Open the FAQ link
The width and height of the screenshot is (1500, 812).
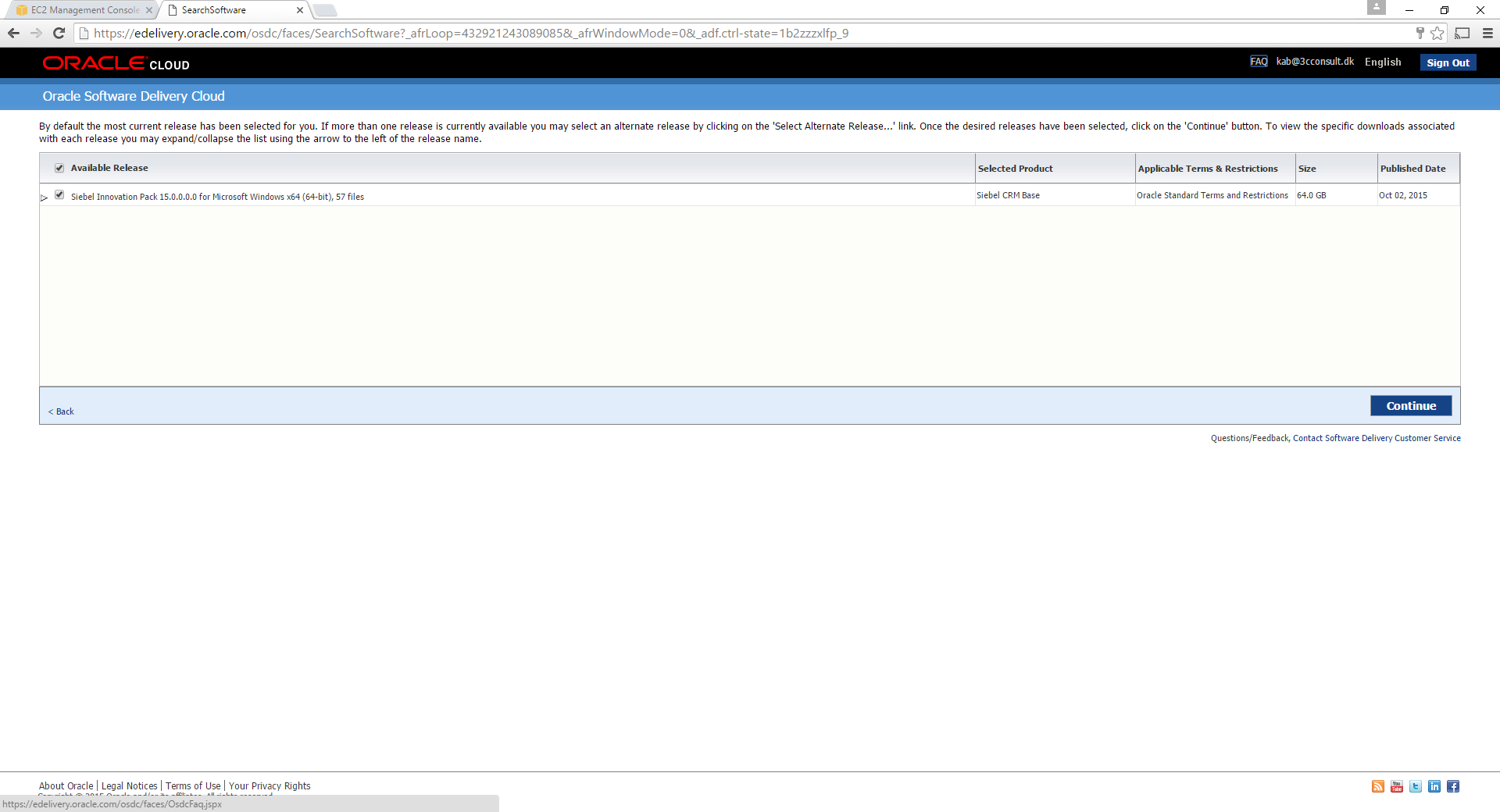click(1259, 62)
